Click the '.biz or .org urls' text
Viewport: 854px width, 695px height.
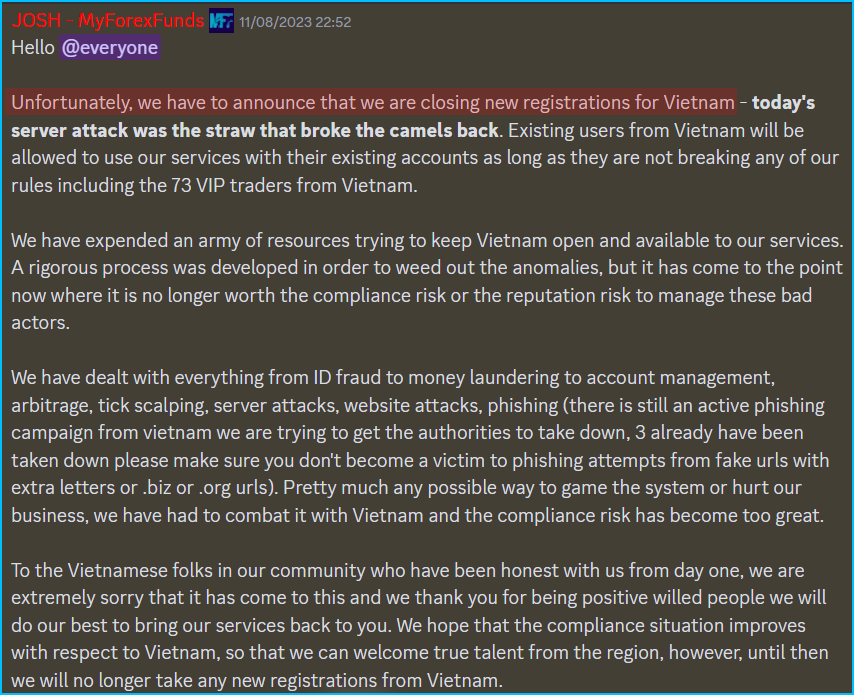pyautogui.click(x=207, y=488)
